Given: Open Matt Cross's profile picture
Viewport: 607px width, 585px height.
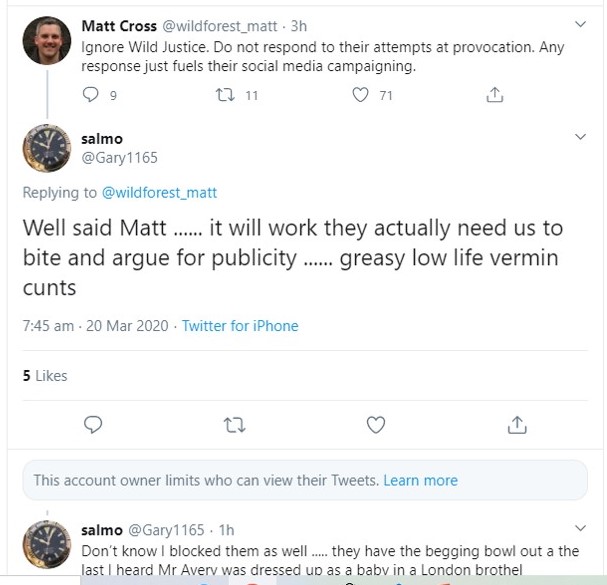Looking at the screenshot, I should [x=46, y=40].
